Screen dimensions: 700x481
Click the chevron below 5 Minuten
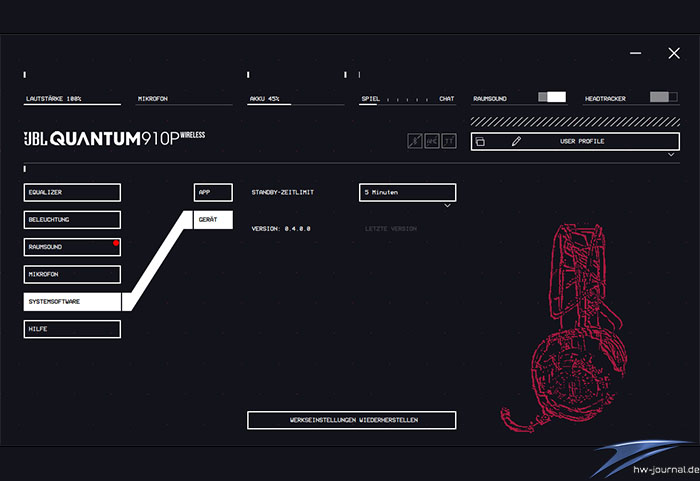(x=447, y=205)
